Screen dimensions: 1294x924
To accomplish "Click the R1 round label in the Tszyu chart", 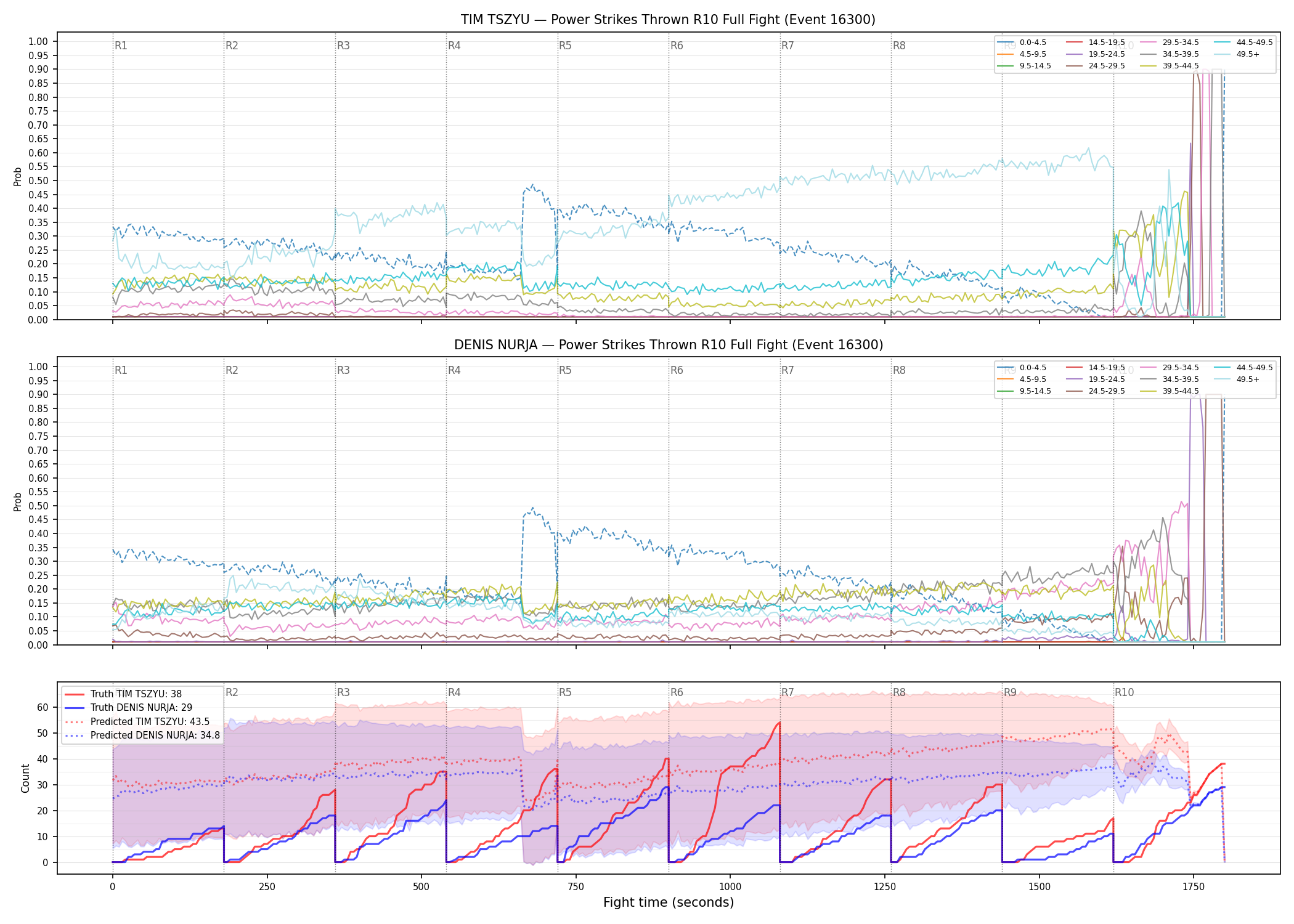I will point(121,46).
